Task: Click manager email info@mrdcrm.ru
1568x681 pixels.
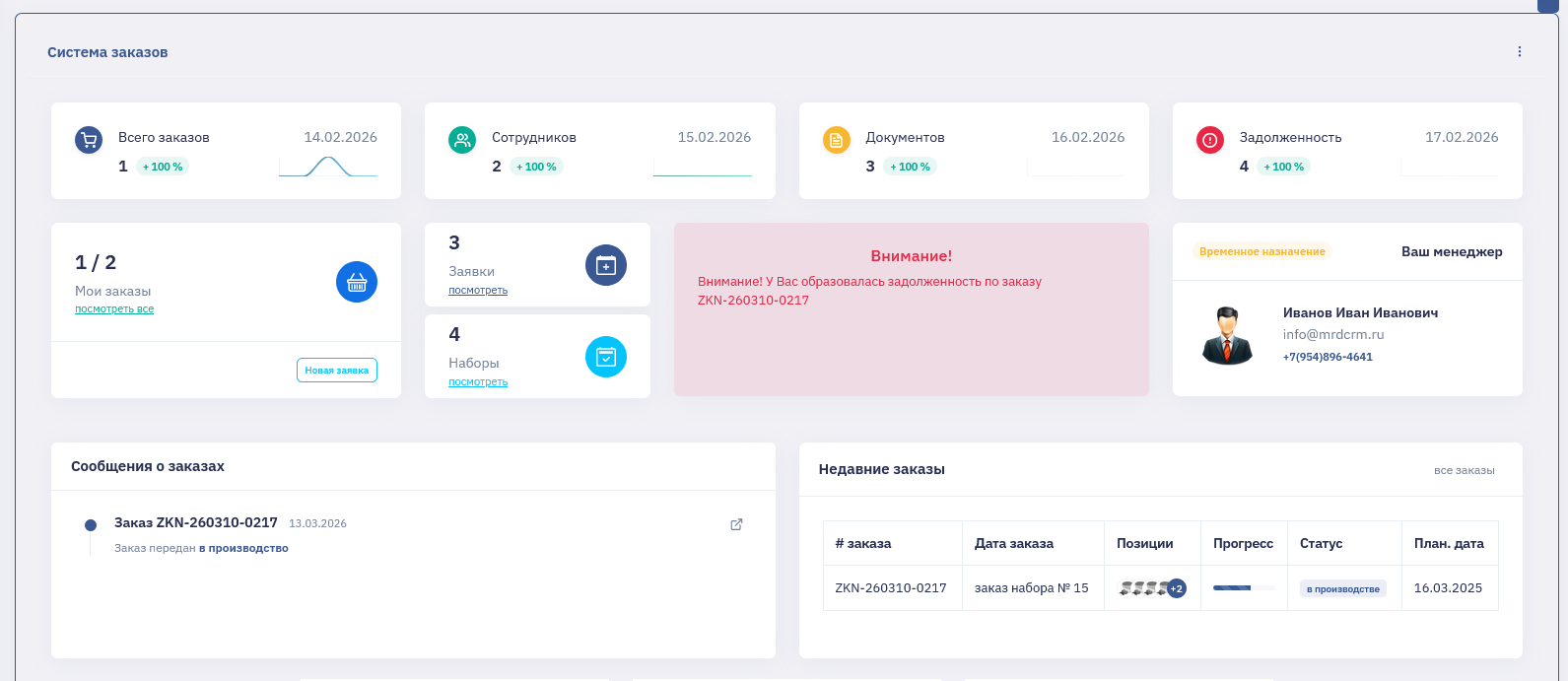Action: [x=1333, y=334]
